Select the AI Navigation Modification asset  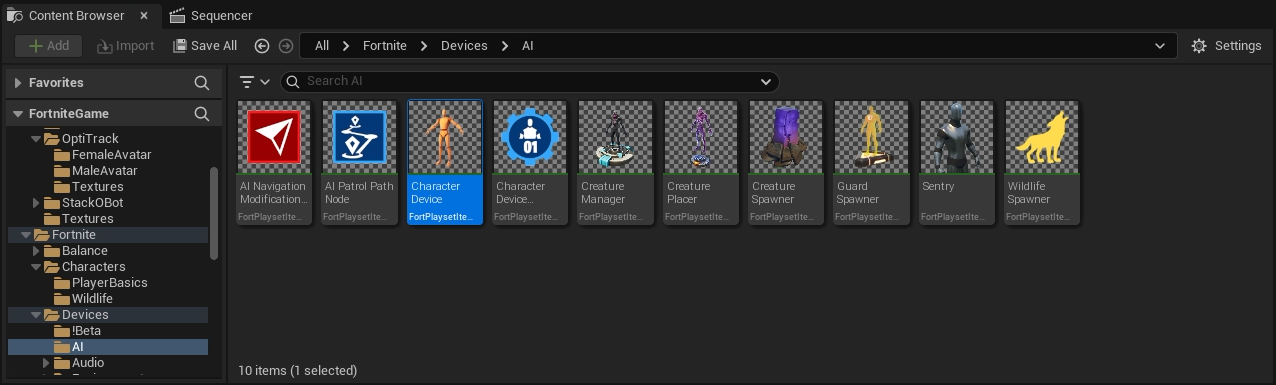pyautogui.click(x=273, y=161)
